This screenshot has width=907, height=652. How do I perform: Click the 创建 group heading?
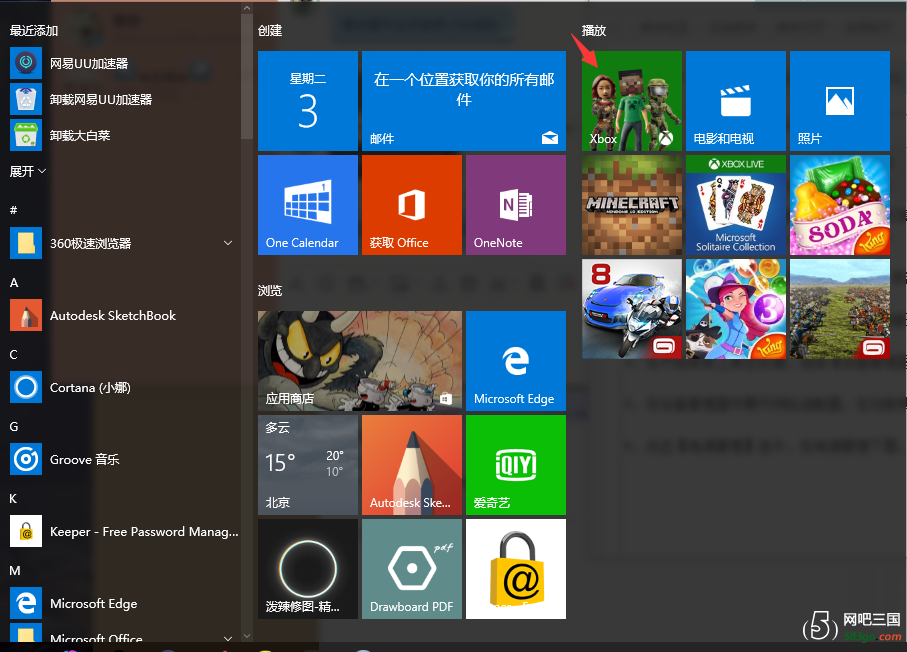(x=270, y=30)
